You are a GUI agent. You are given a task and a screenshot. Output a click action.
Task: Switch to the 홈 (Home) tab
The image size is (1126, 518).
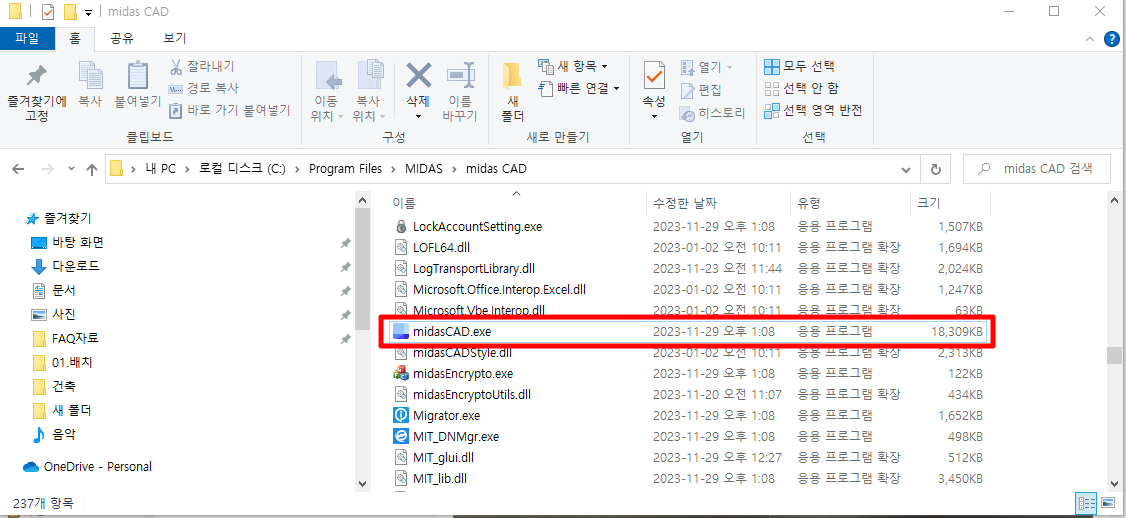[75, 38]
